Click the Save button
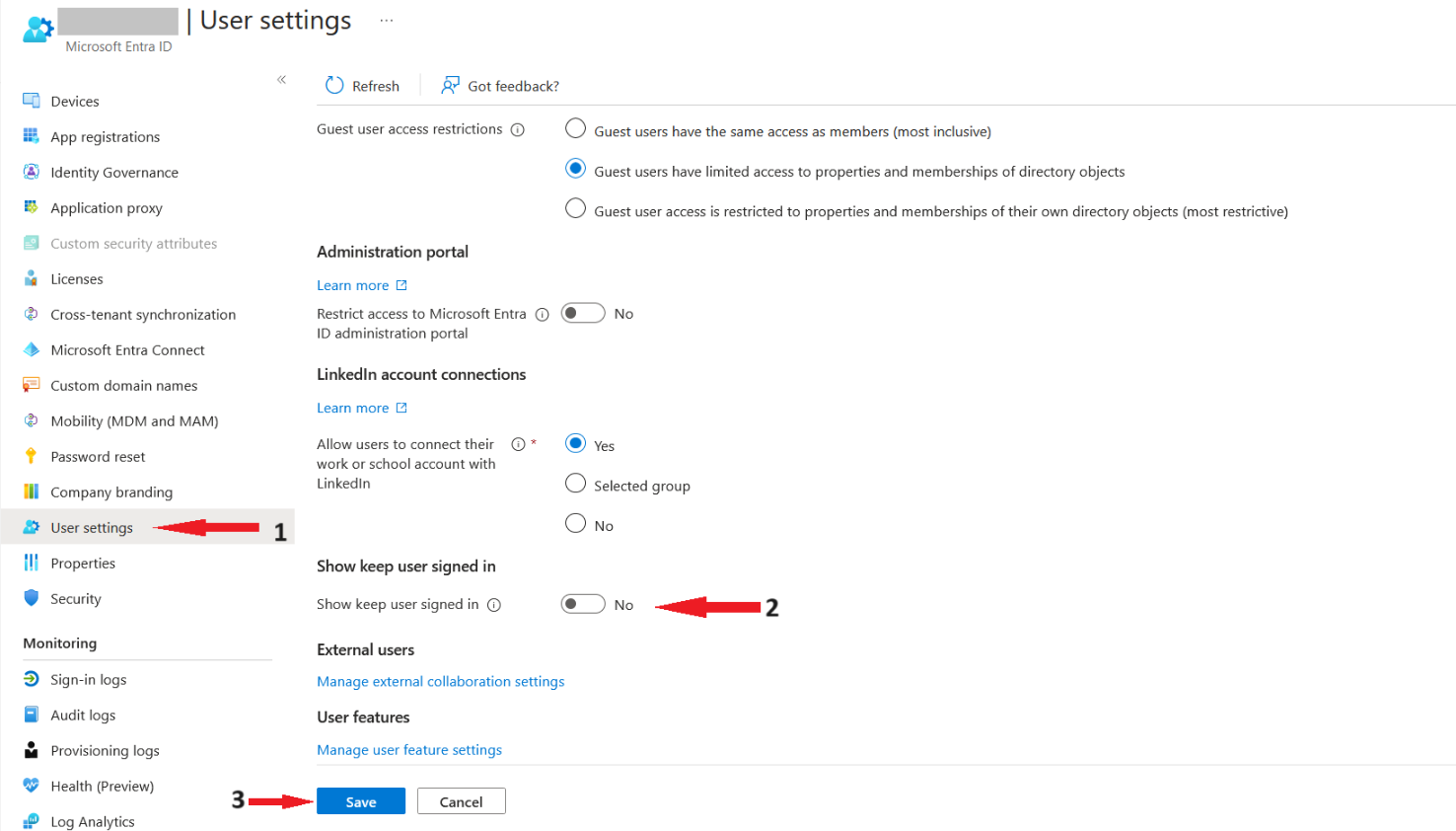The height and width of the screenshot is (831, 1456). 360,801
